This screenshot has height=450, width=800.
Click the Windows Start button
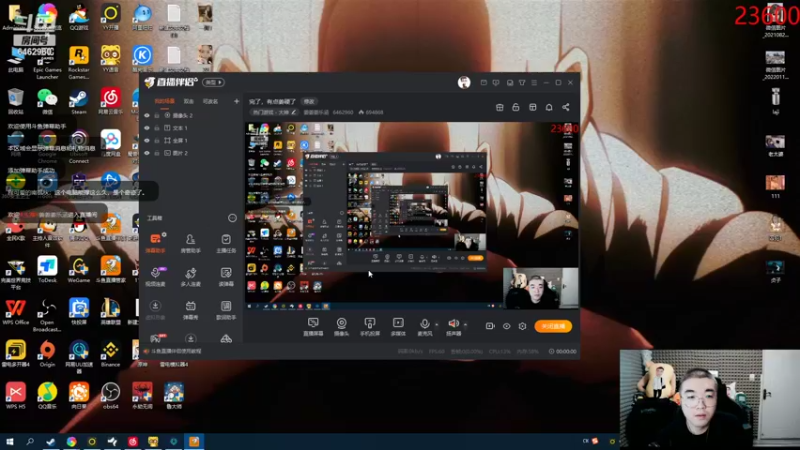coord(10,441)
